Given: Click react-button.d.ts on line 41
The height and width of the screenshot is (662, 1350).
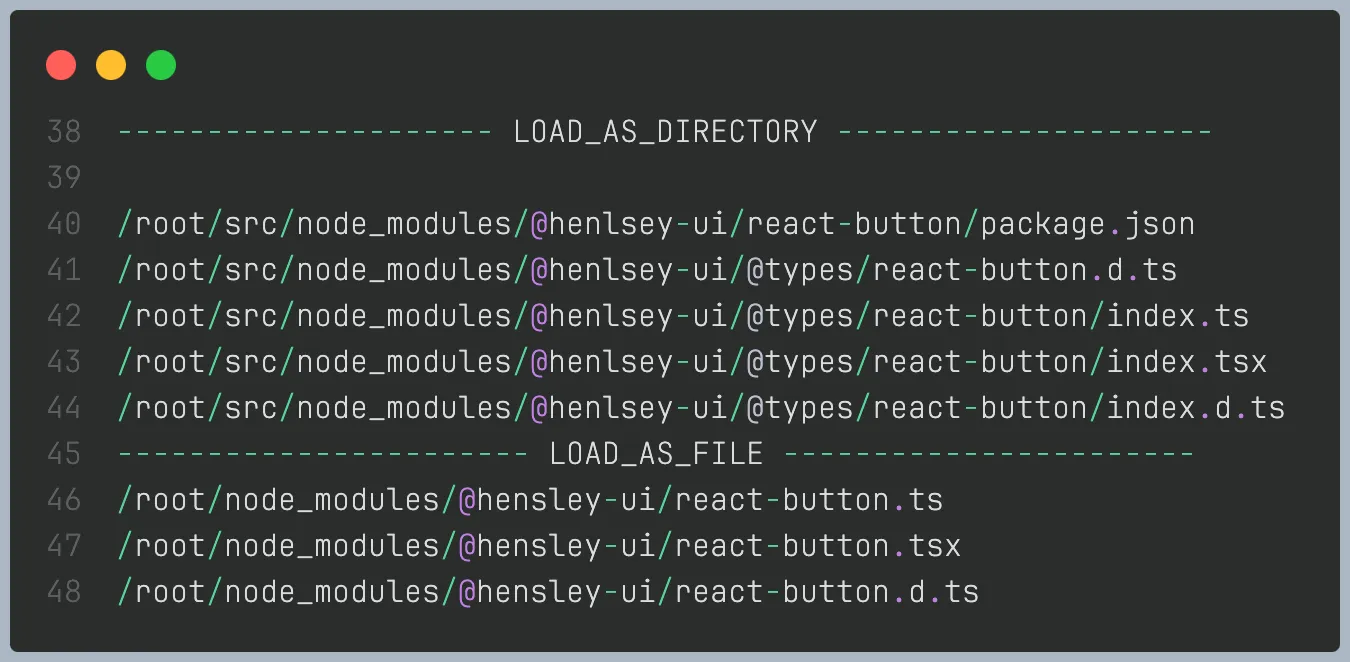Looking at the screenshot, I should (1024, 270).
